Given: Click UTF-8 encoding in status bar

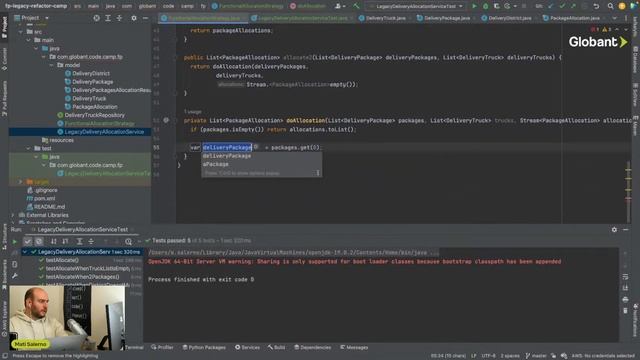Looking at the screenshot, I should click(x=488, y=356).
